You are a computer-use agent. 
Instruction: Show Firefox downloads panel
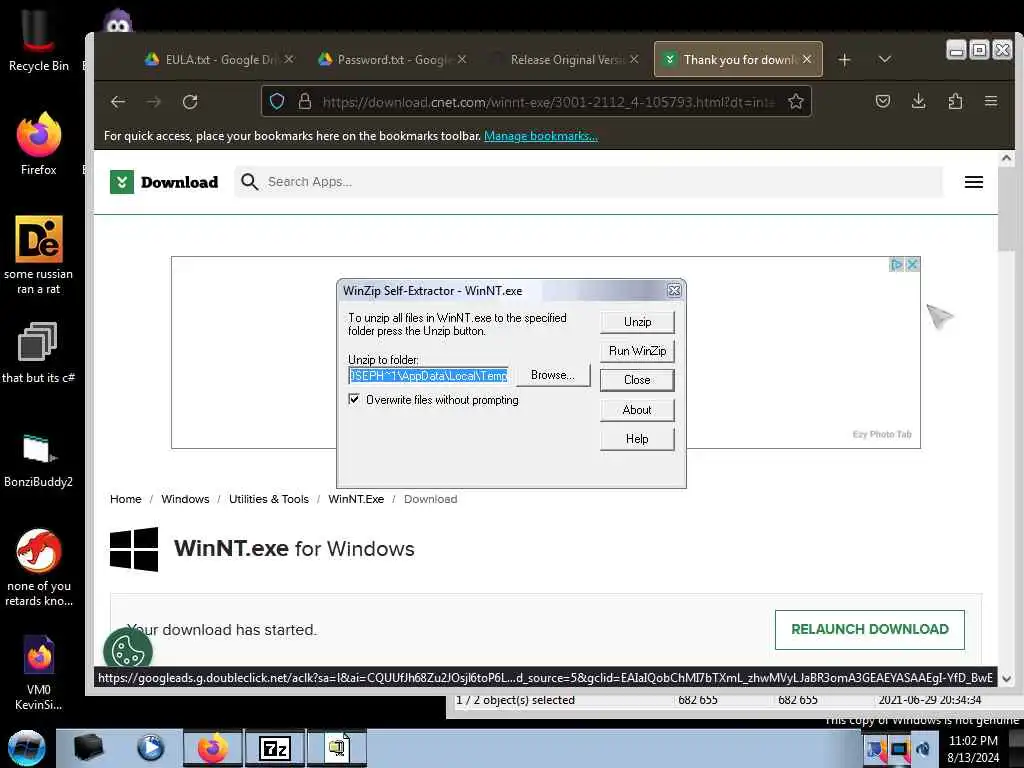[919, 101]
